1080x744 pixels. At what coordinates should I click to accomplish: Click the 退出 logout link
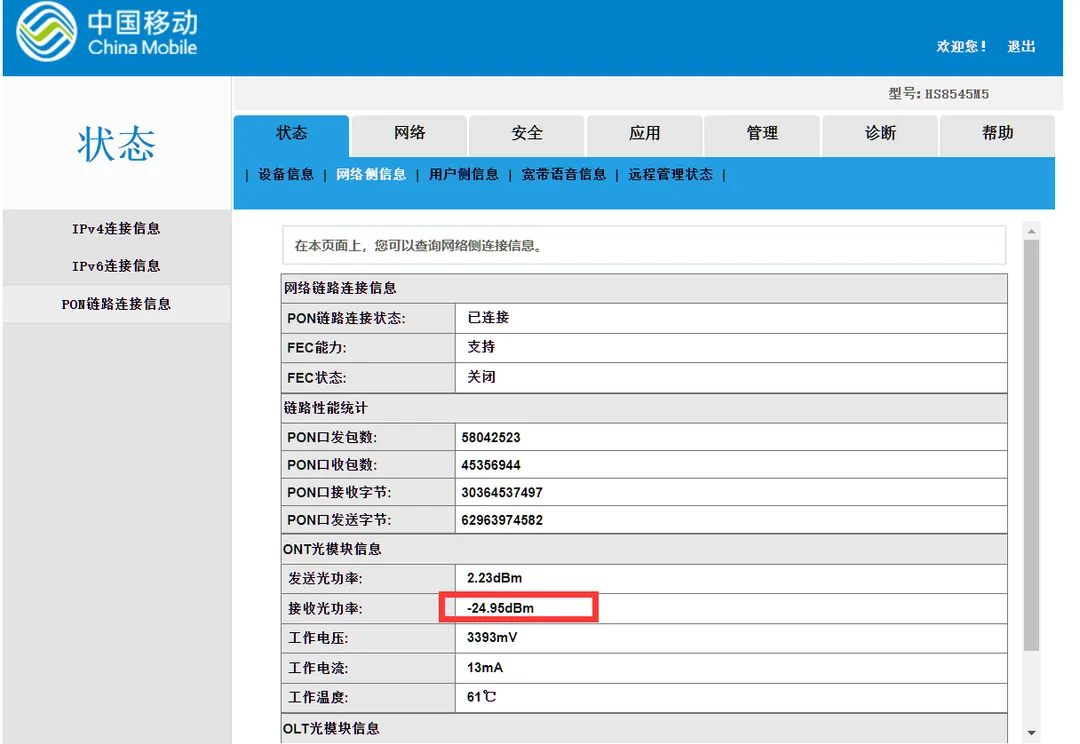click(x=1021, y=47)
